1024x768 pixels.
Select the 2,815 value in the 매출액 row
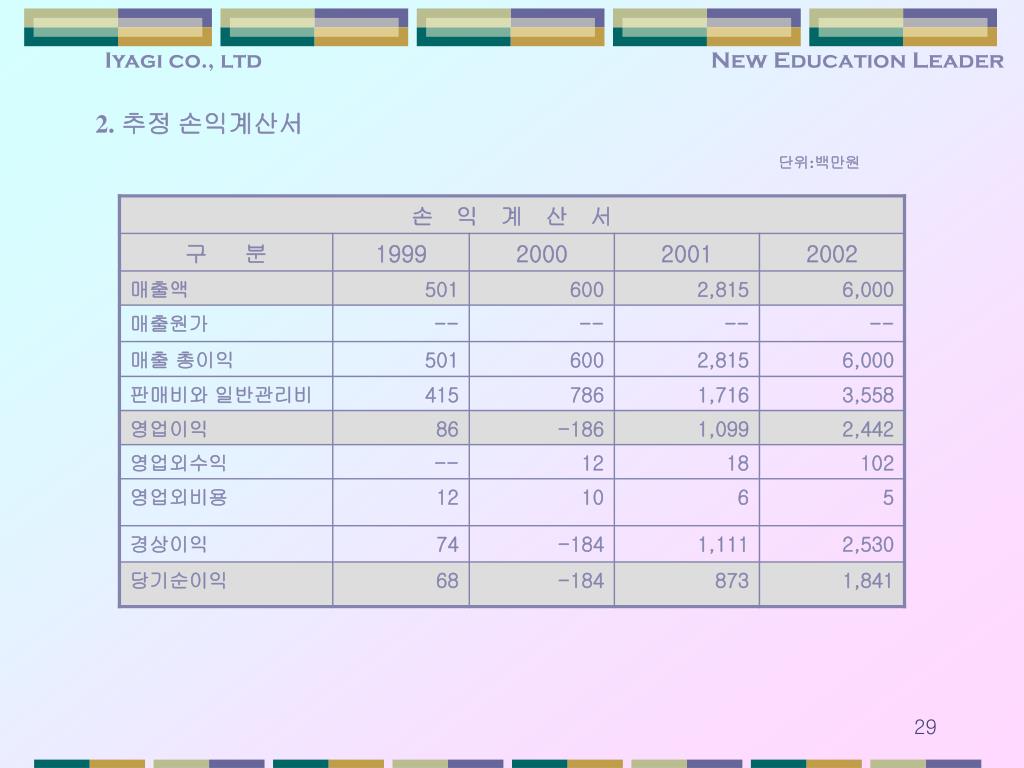coord(723,289)
